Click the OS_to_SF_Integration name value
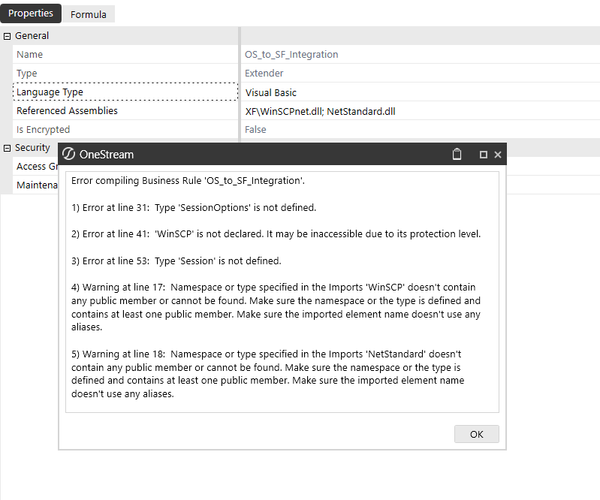600x500 pixels. (291, 54)
